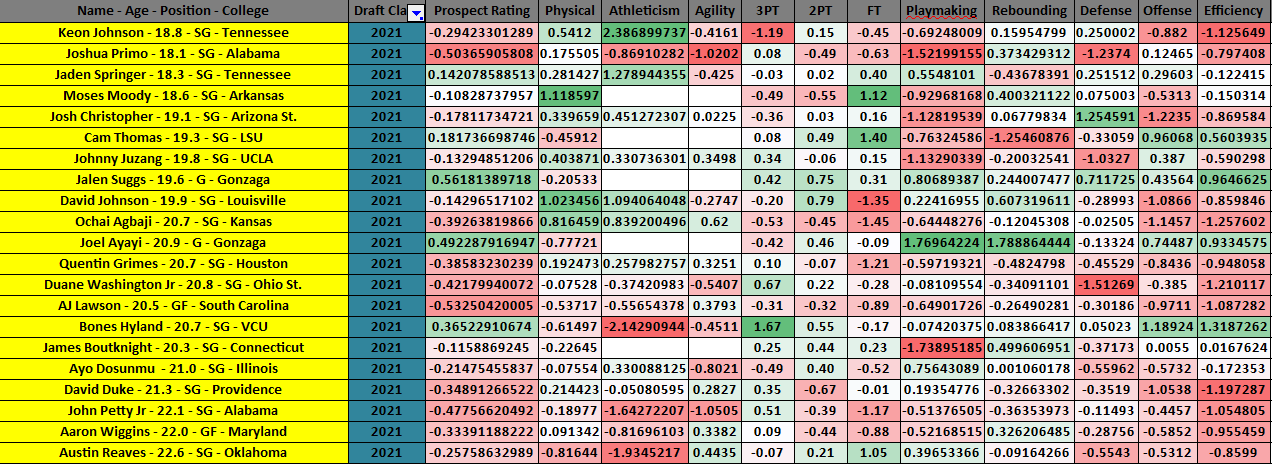The image size is (1272, 464).
Task: Select Bones Hyland's Efficiency value 1.3187262
Action: 1233,327
